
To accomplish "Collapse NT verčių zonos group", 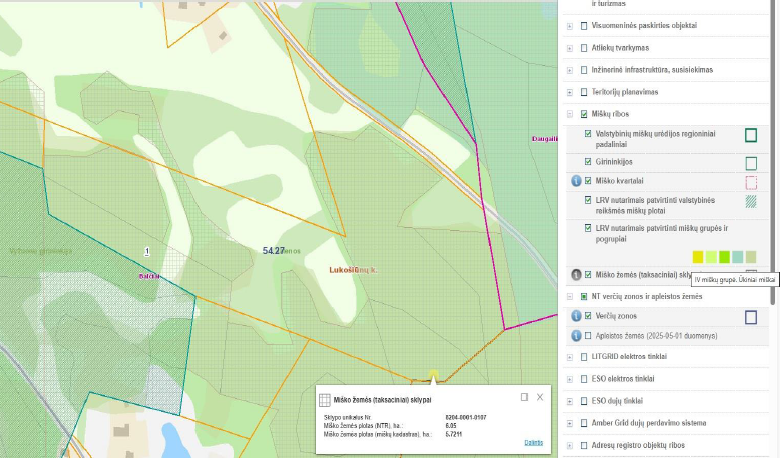I will pyautogui.click(x=570, y=296).
